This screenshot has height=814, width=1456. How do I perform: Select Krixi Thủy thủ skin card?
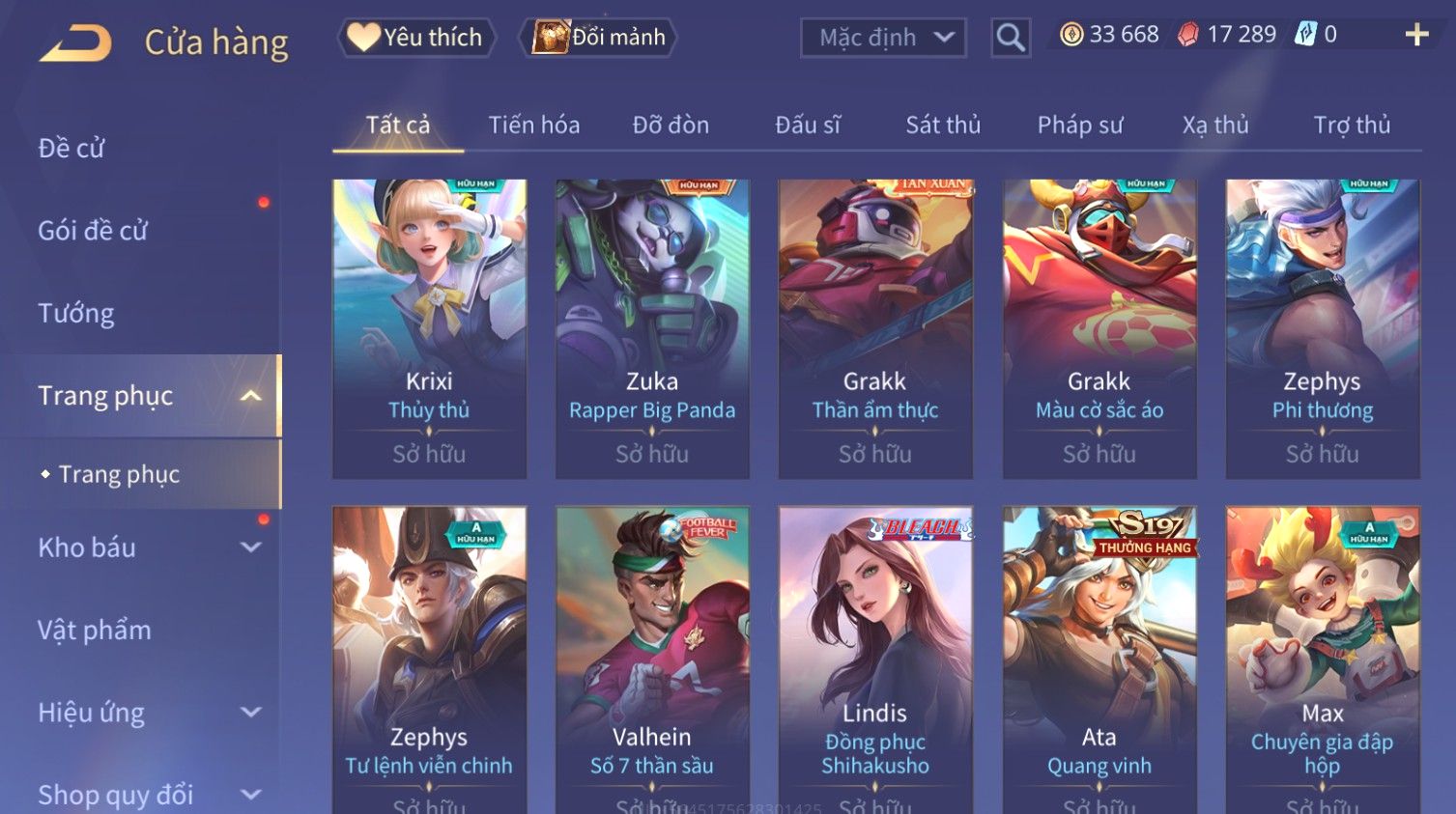[429, 328]
